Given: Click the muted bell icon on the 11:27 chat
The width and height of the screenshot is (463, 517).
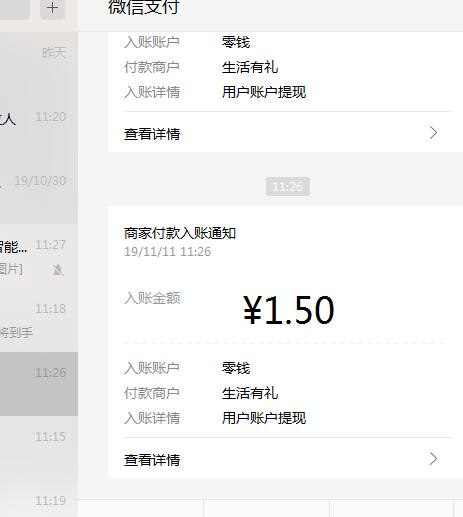Looking at the screenshot, I should (58, 270).
